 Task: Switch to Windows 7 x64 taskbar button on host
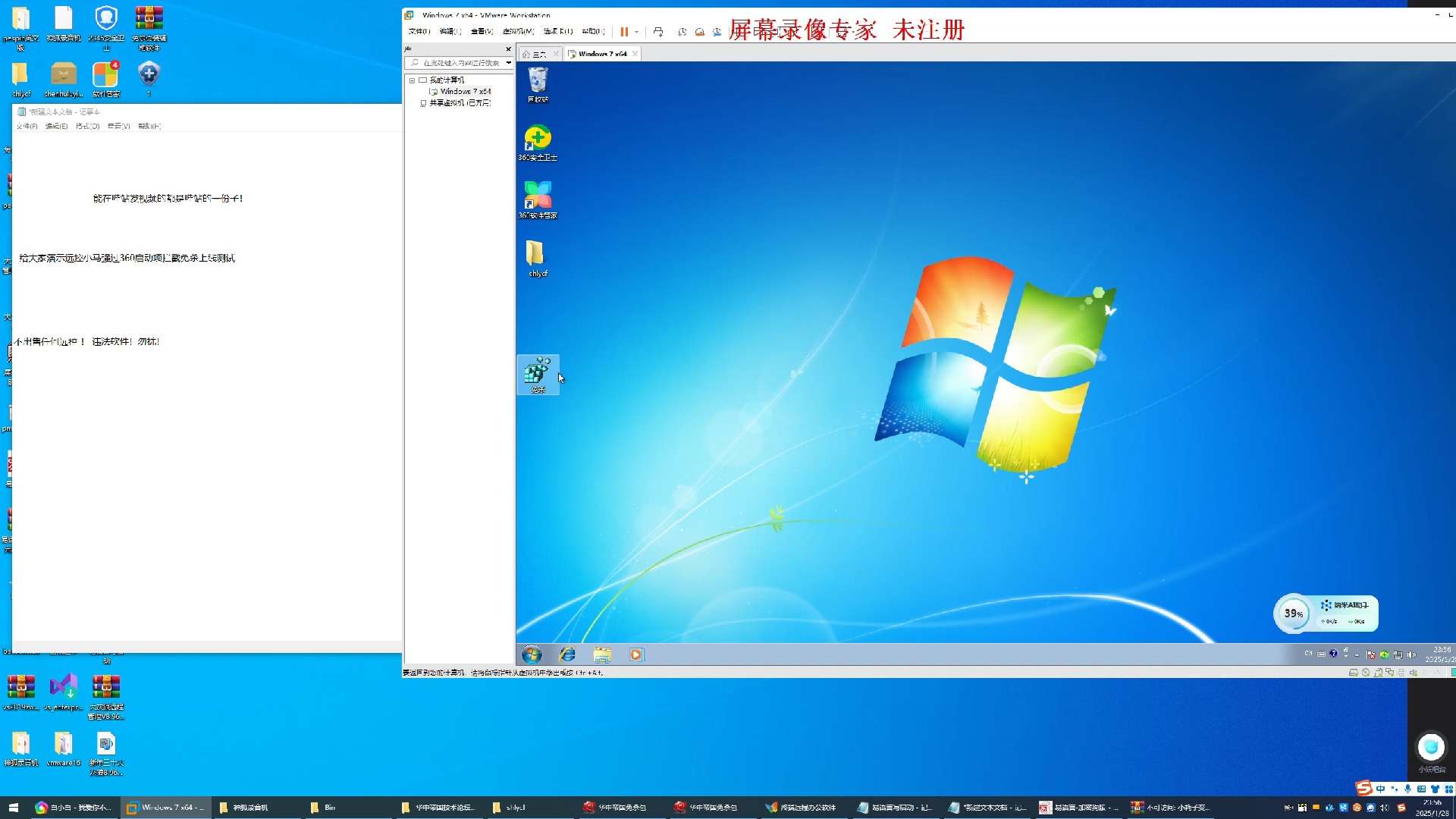tap(165, 808)
